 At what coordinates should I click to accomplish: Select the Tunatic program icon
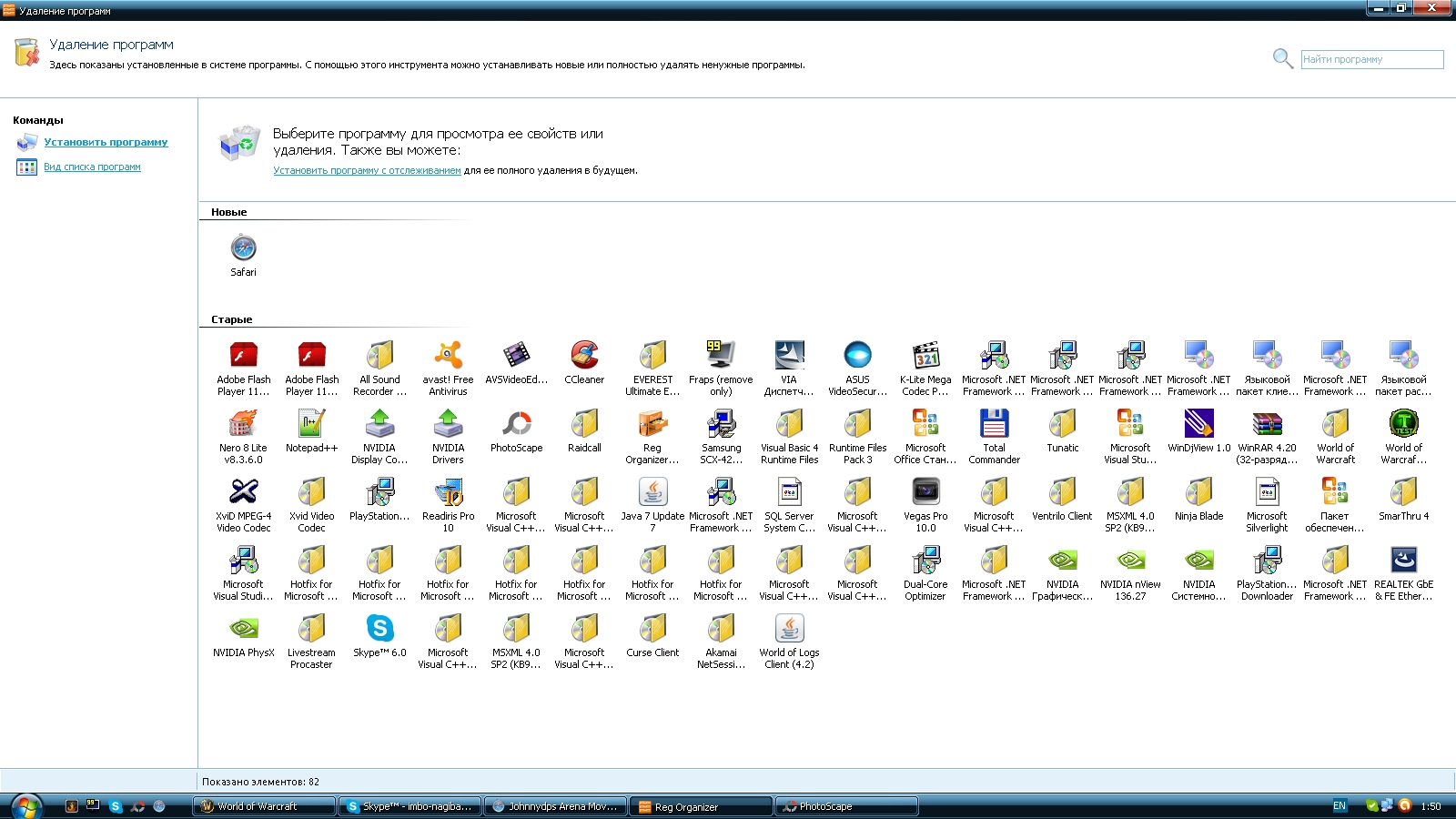tap(1062, 423)
